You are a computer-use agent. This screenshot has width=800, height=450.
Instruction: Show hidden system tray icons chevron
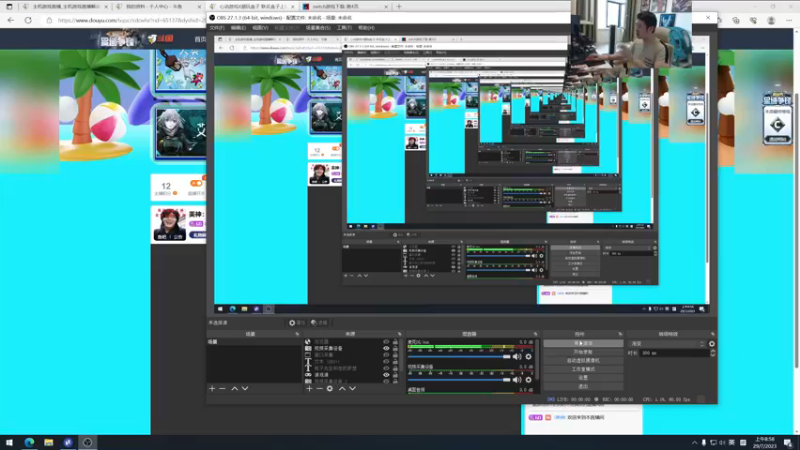tap(694, 442)
